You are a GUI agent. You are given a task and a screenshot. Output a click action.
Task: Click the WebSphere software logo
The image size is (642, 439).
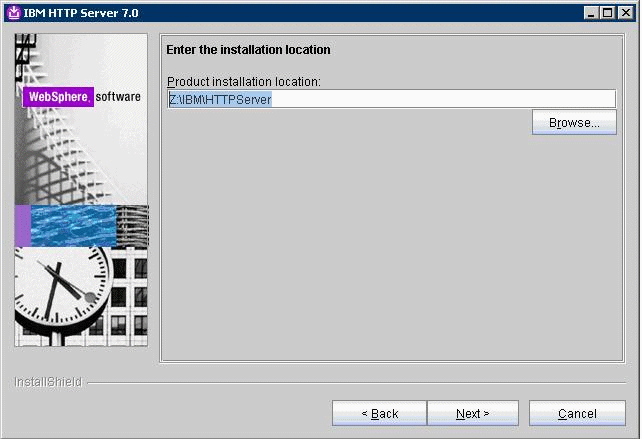(x=82, y=97)
